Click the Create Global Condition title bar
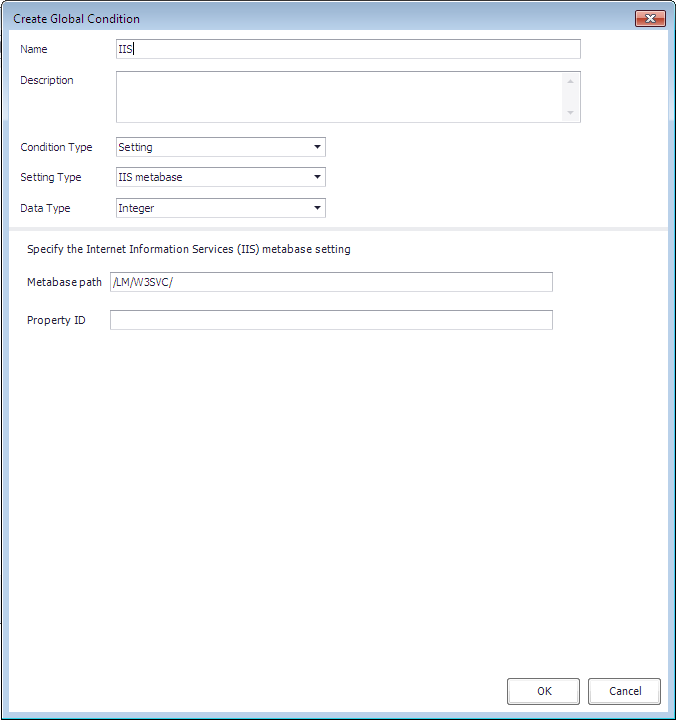The image size is (676, 720). point(300,18)
